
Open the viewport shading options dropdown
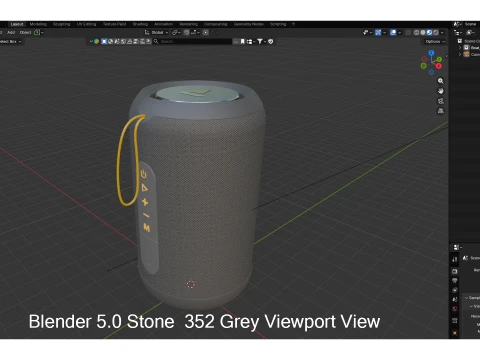click(x=442, y=32)
